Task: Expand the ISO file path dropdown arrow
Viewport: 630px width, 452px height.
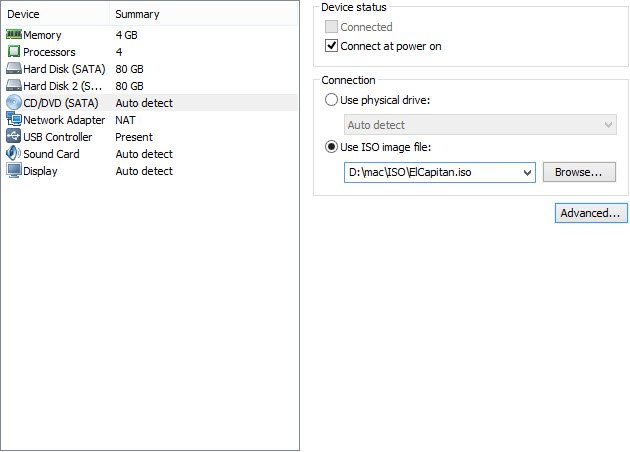Action: (x=527, y=173)
